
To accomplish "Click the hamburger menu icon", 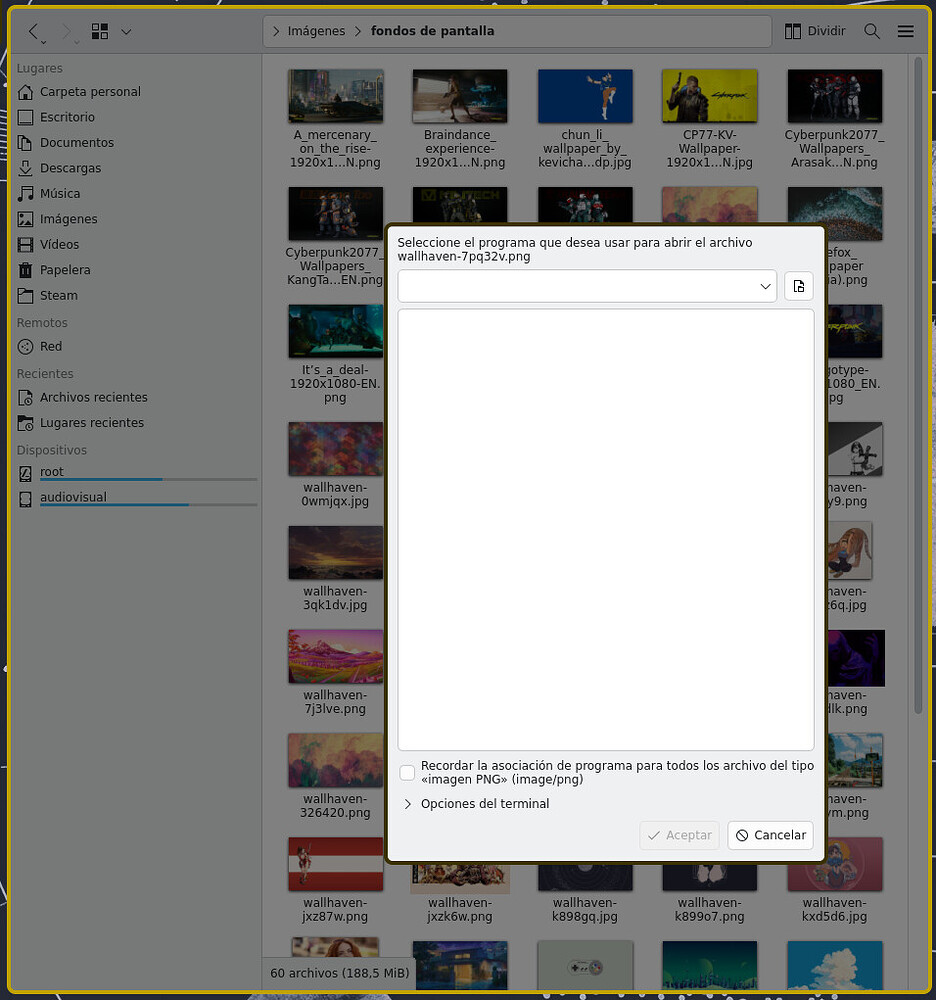I will click(905, 31).
